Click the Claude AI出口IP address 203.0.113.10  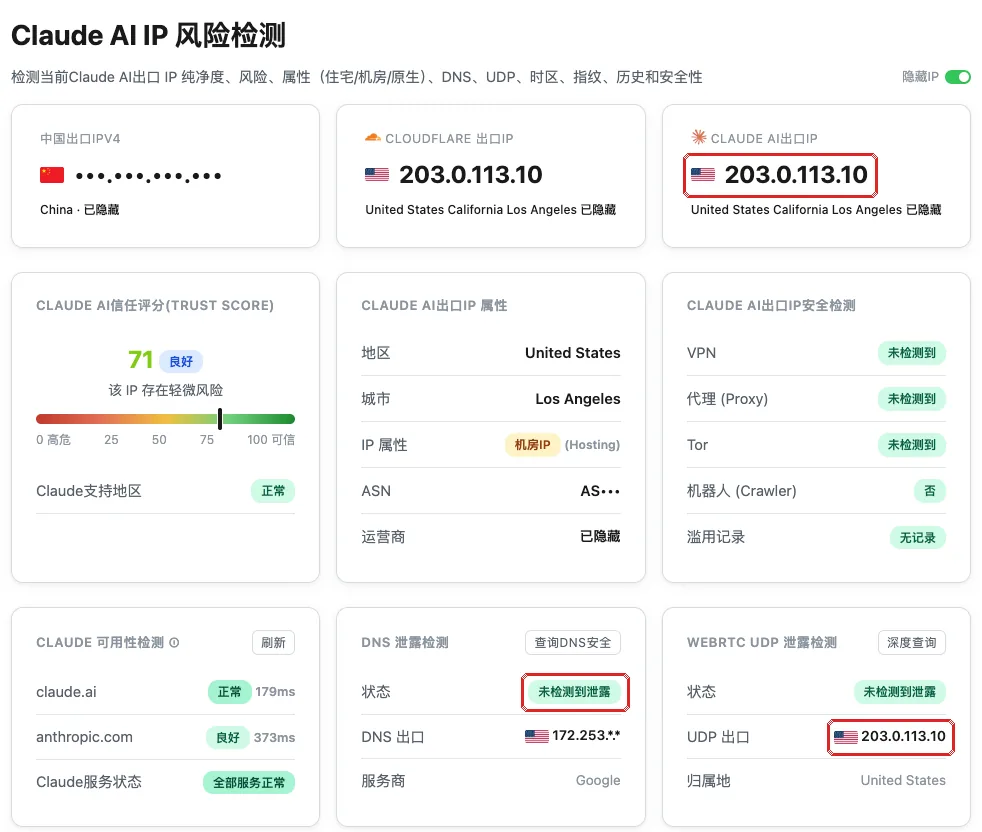(x=796, y=175)
